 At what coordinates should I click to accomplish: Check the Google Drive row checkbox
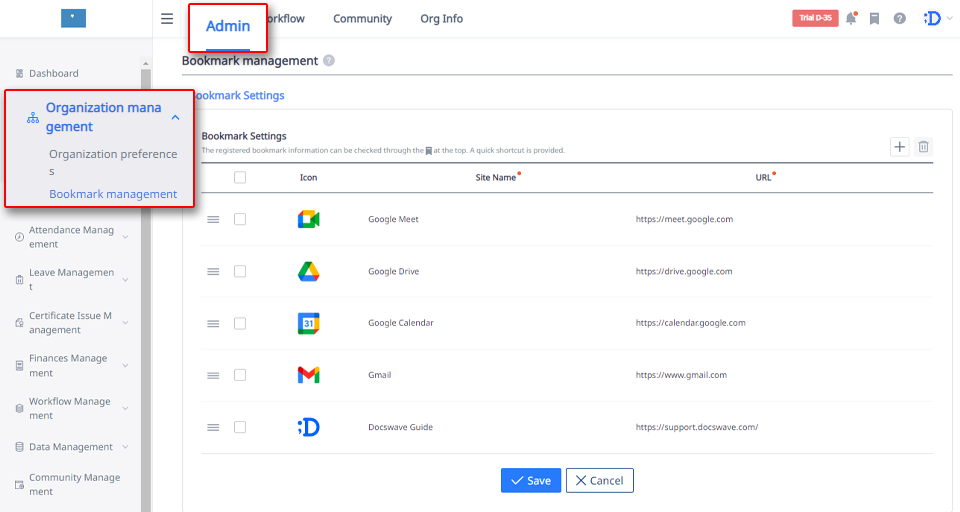(240, 271)
